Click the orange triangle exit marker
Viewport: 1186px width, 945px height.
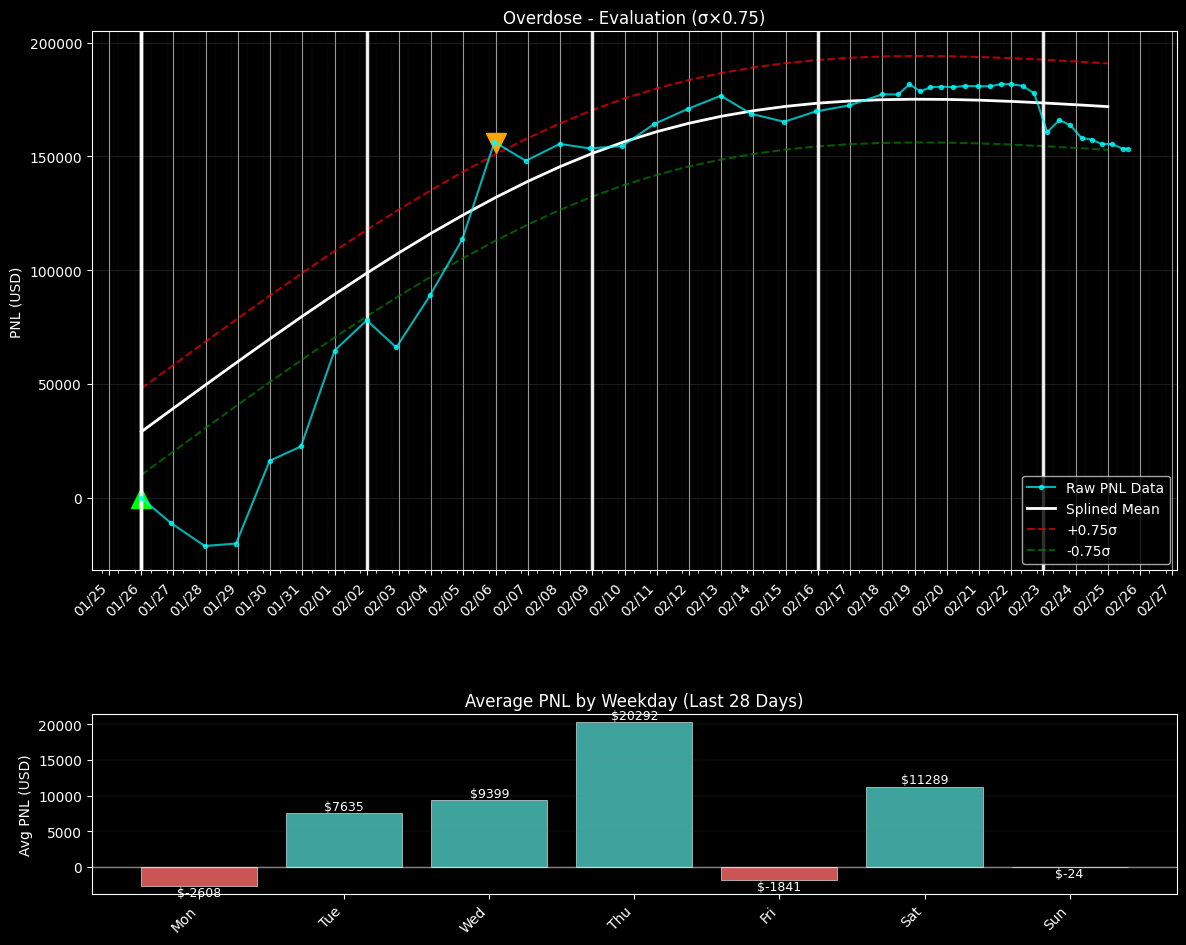click(497, 143)
